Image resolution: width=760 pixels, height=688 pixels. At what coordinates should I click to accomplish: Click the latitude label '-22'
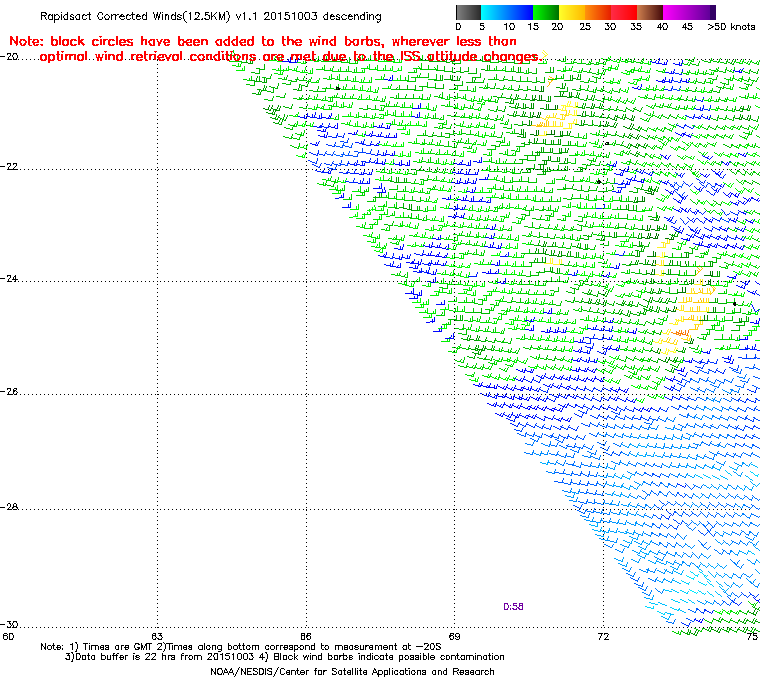(9, 166)
